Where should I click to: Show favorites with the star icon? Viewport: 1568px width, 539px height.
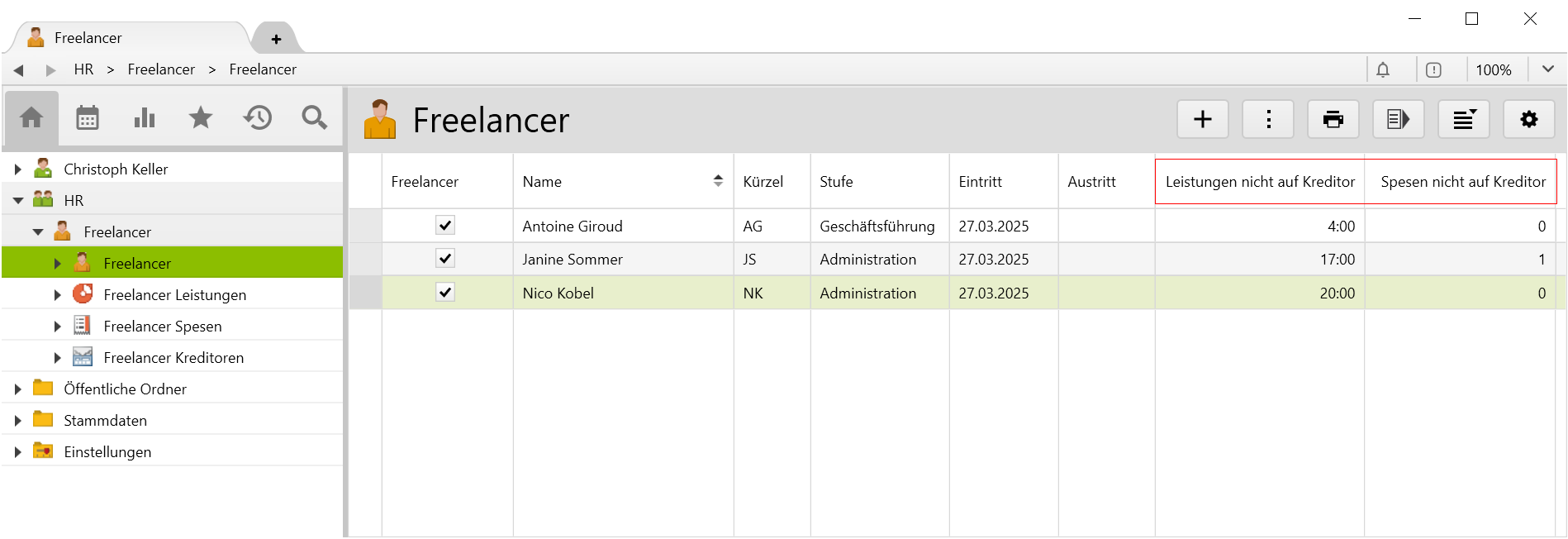point(201,118)
